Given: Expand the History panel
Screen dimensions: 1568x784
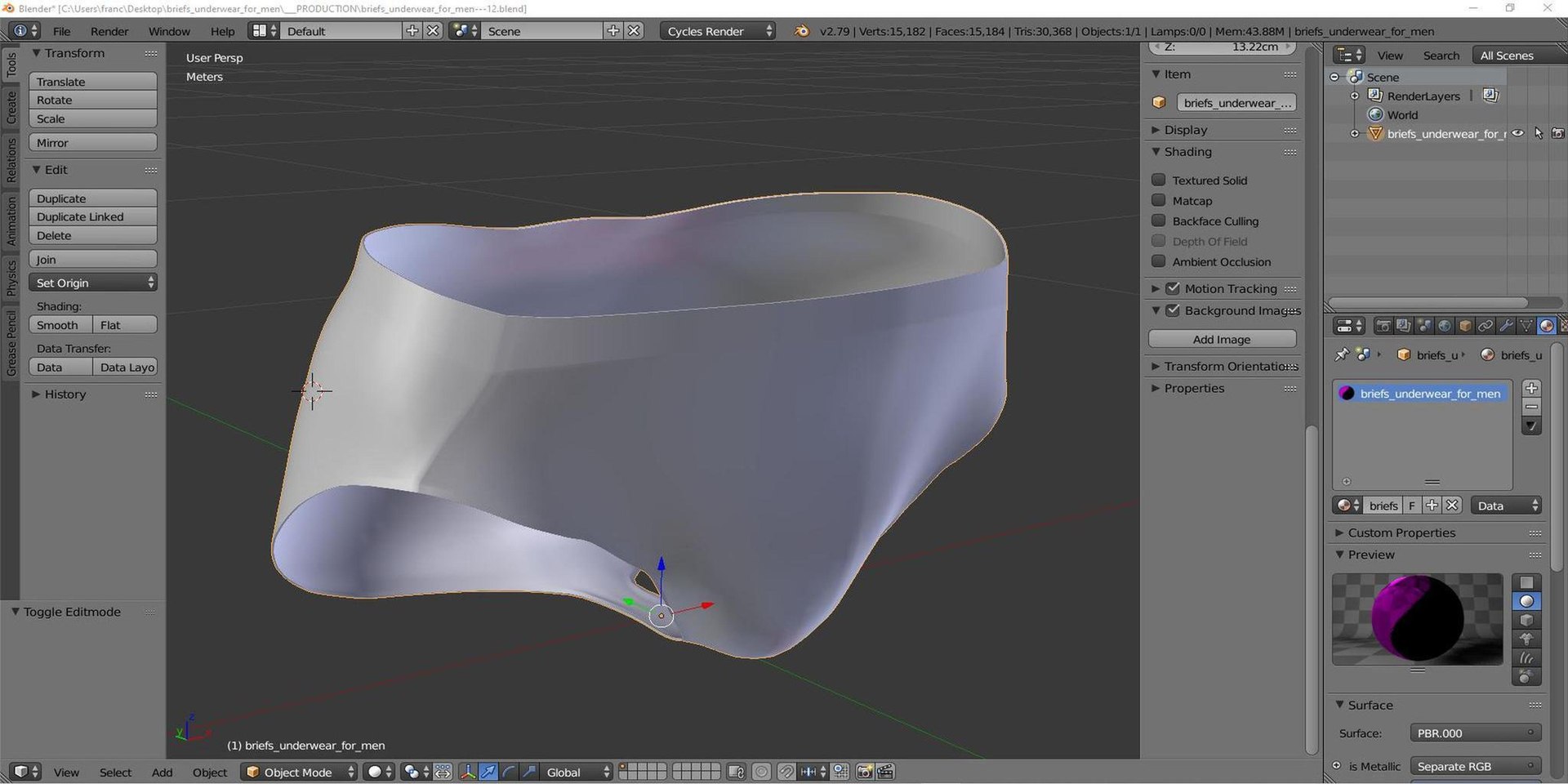Looking at the screenshot, I should pyautogui.click(x=65, y=394).
